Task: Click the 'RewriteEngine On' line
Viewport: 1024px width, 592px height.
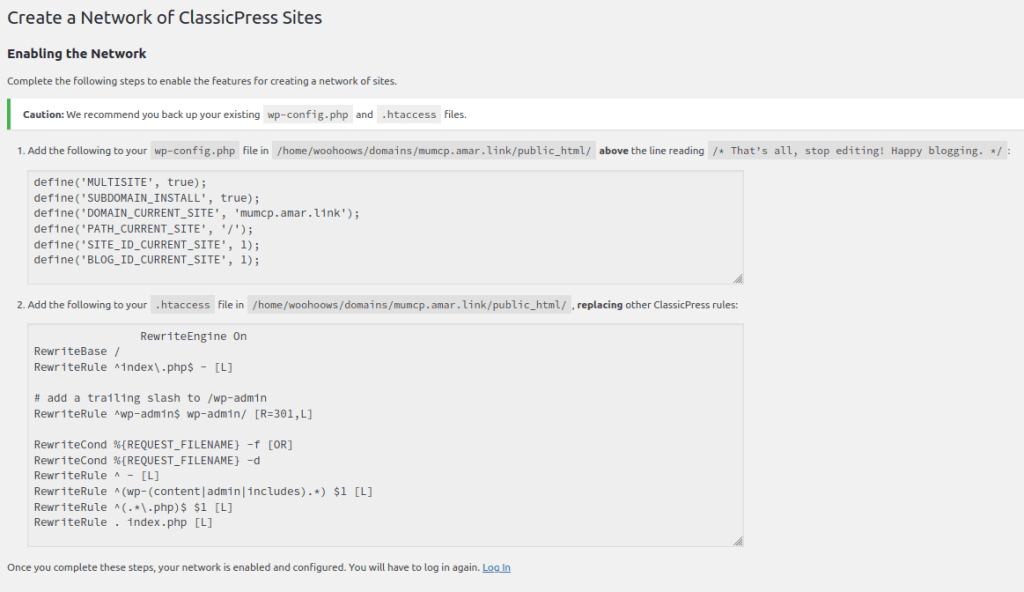Action: [x=193, y=336]
